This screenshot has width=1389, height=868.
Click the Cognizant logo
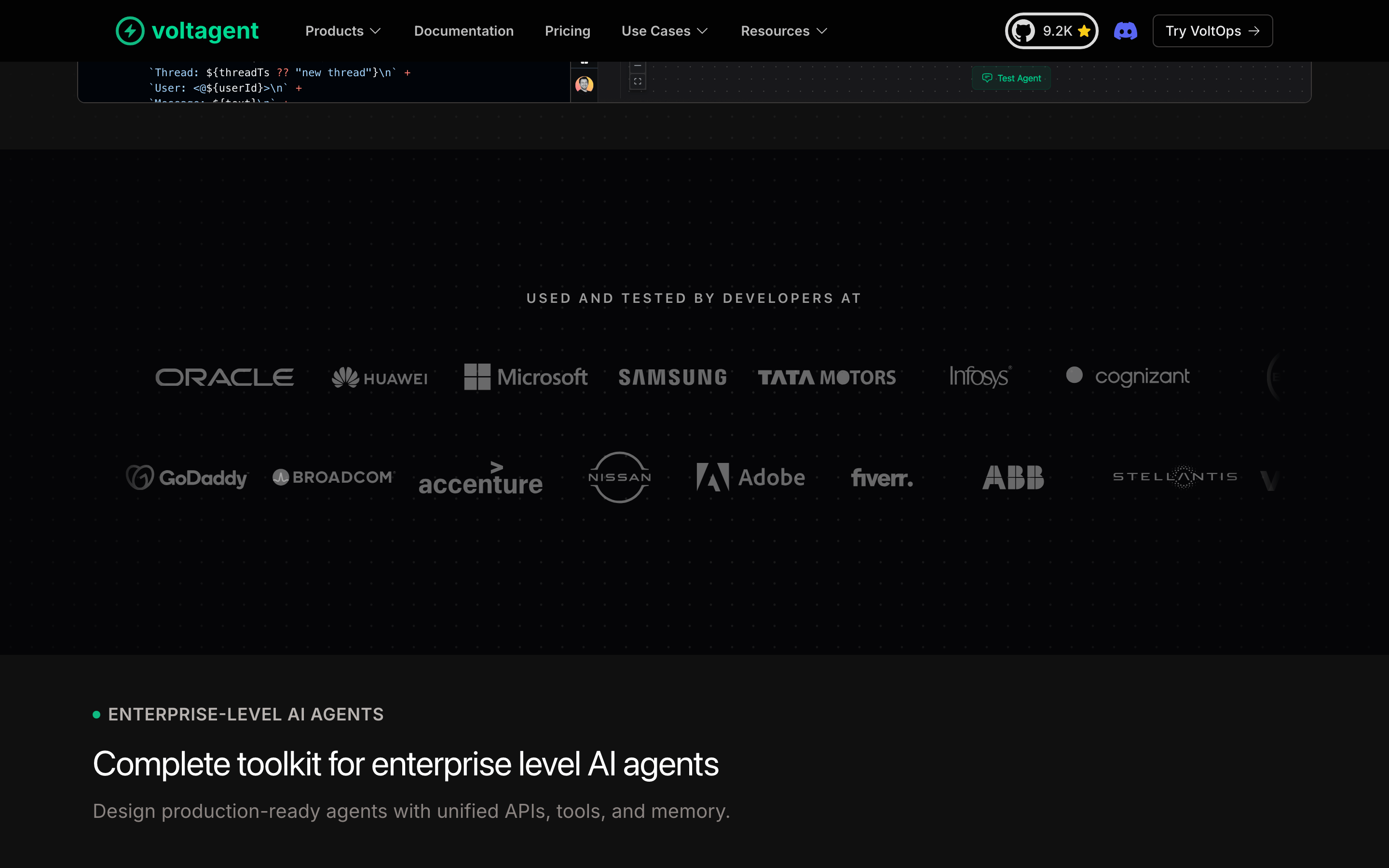(1127, 376)
